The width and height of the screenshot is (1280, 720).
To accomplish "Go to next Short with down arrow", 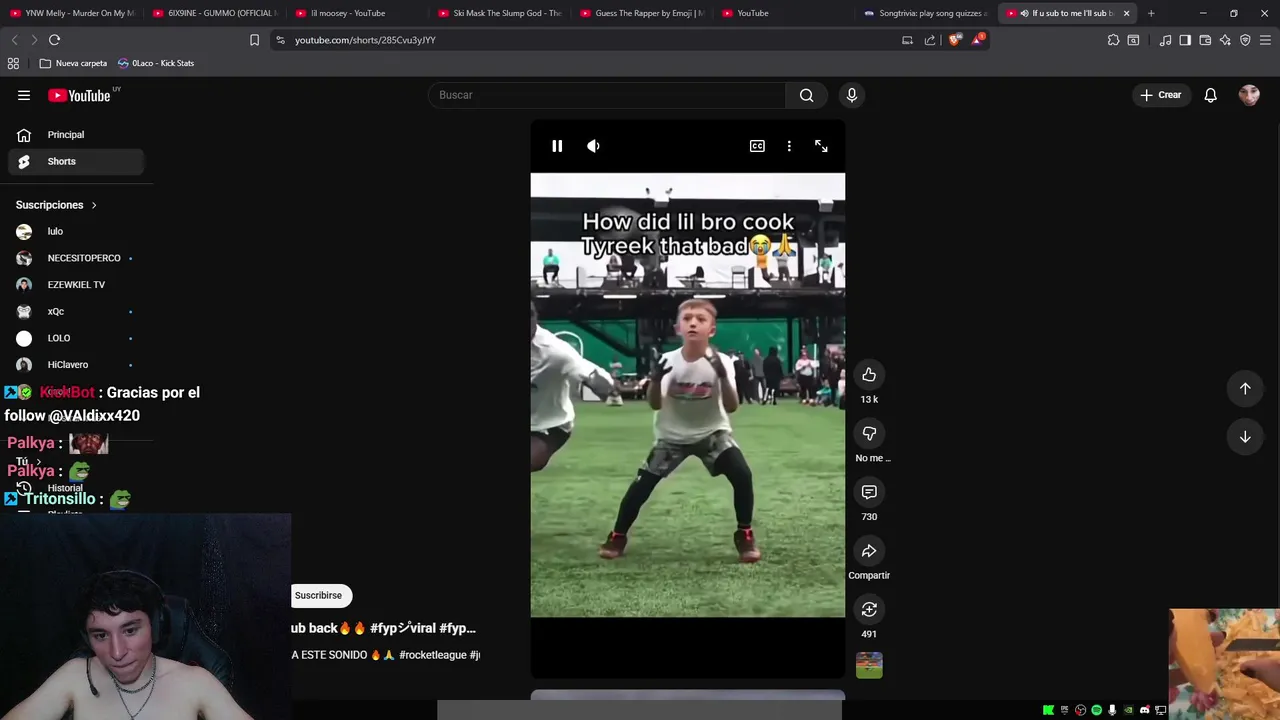I will pyautogui.click(x=1245, y=437).
